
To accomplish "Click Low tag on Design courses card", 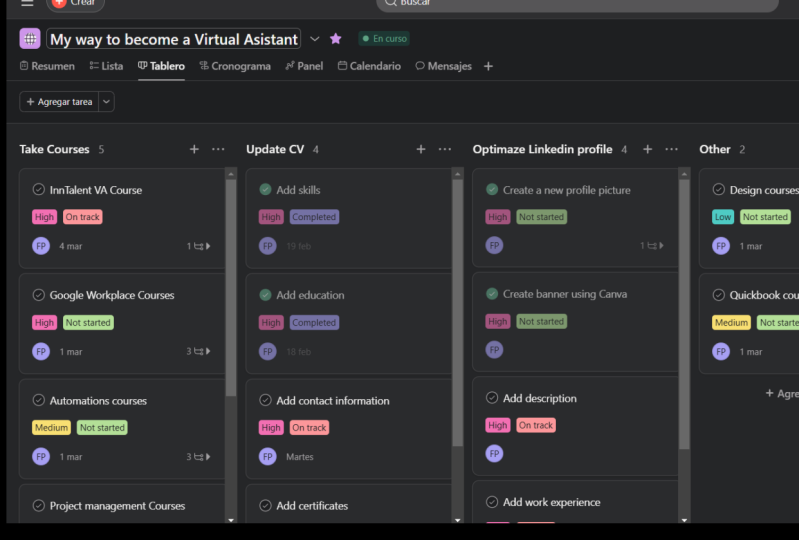I will pyautogui.click(x=723, y=217).
